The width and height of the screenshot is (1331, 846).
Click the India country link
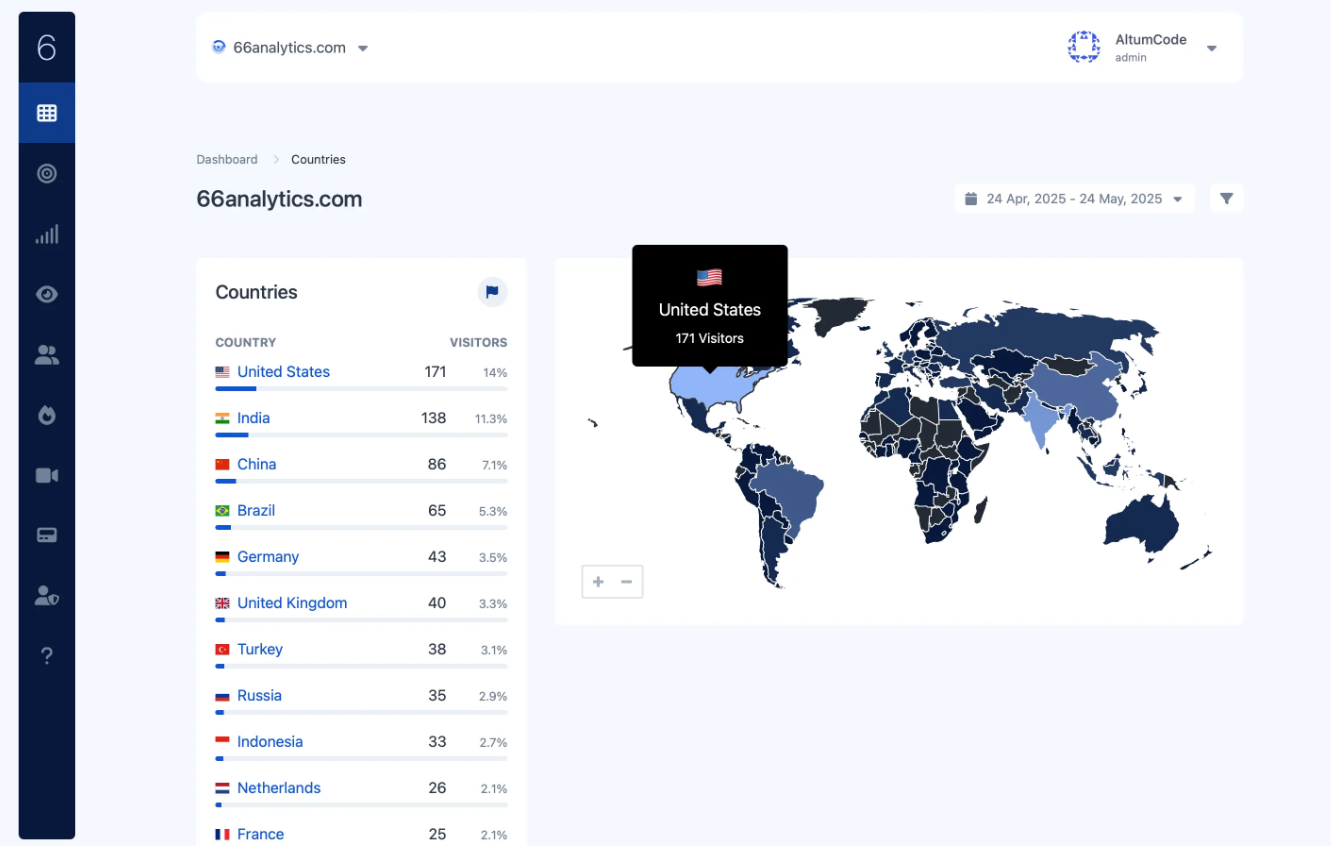coord(253,418)
